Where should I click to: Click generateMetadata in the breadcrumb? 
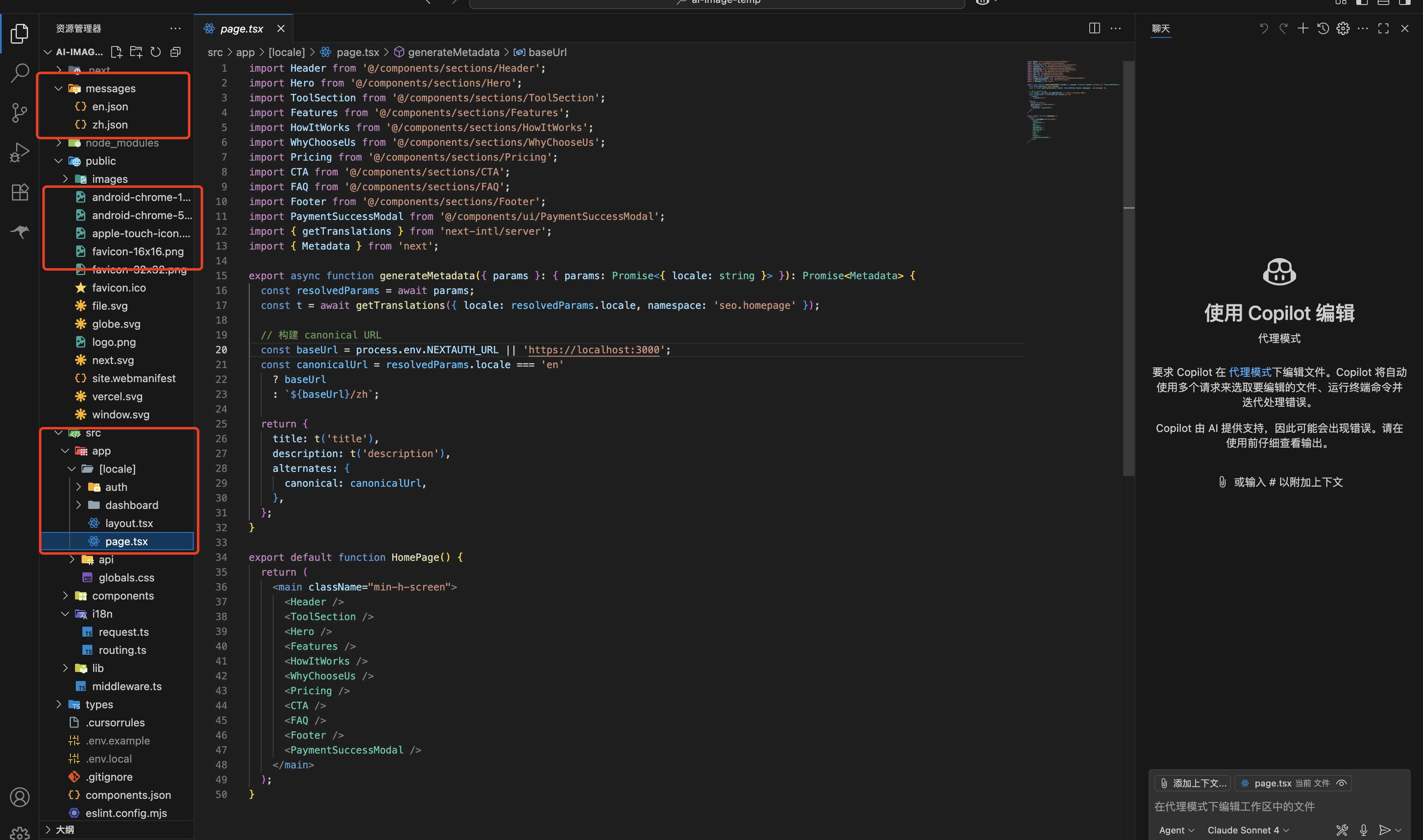[x=453, y=52]
